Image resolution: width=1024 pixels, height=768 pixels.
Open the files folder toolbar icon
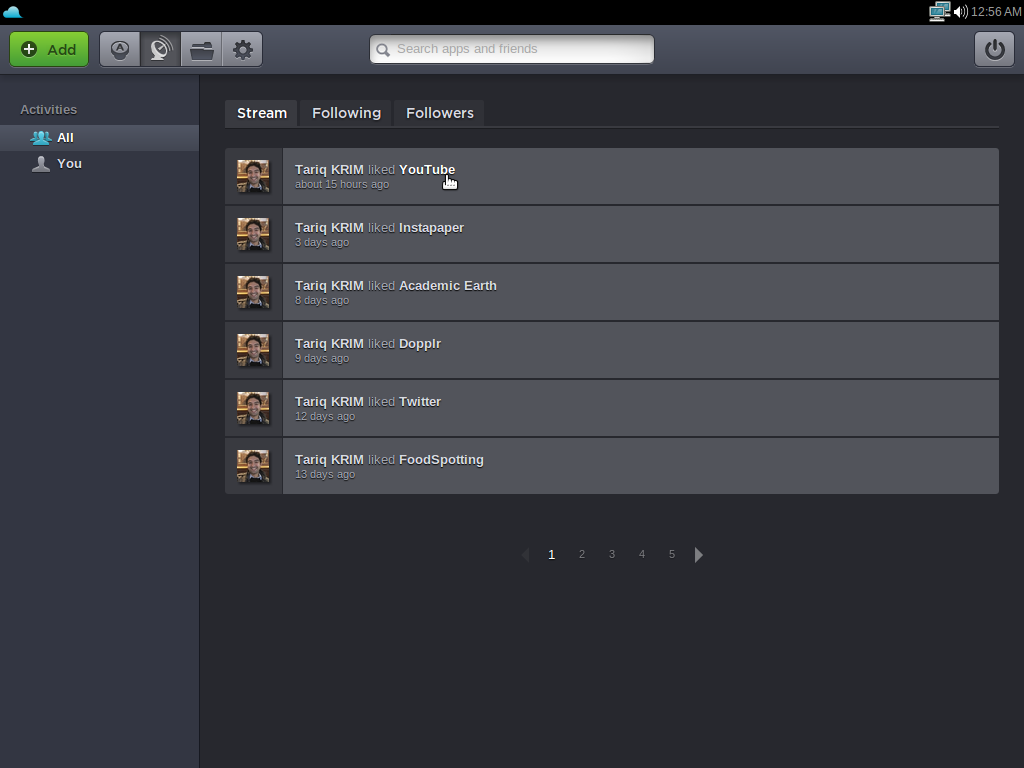[x=202, y=49]
